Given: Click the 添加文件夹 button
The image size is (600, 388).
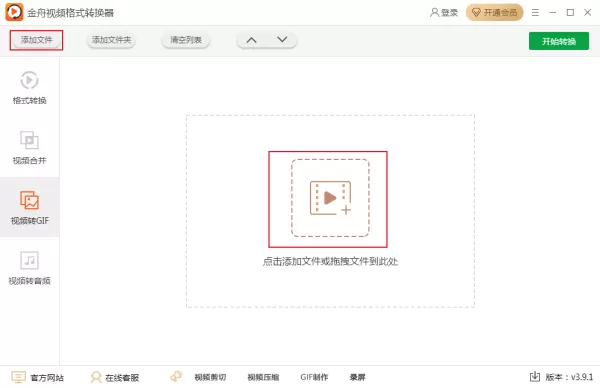Looking at the screenshot, I should click(x=111, y=40).
